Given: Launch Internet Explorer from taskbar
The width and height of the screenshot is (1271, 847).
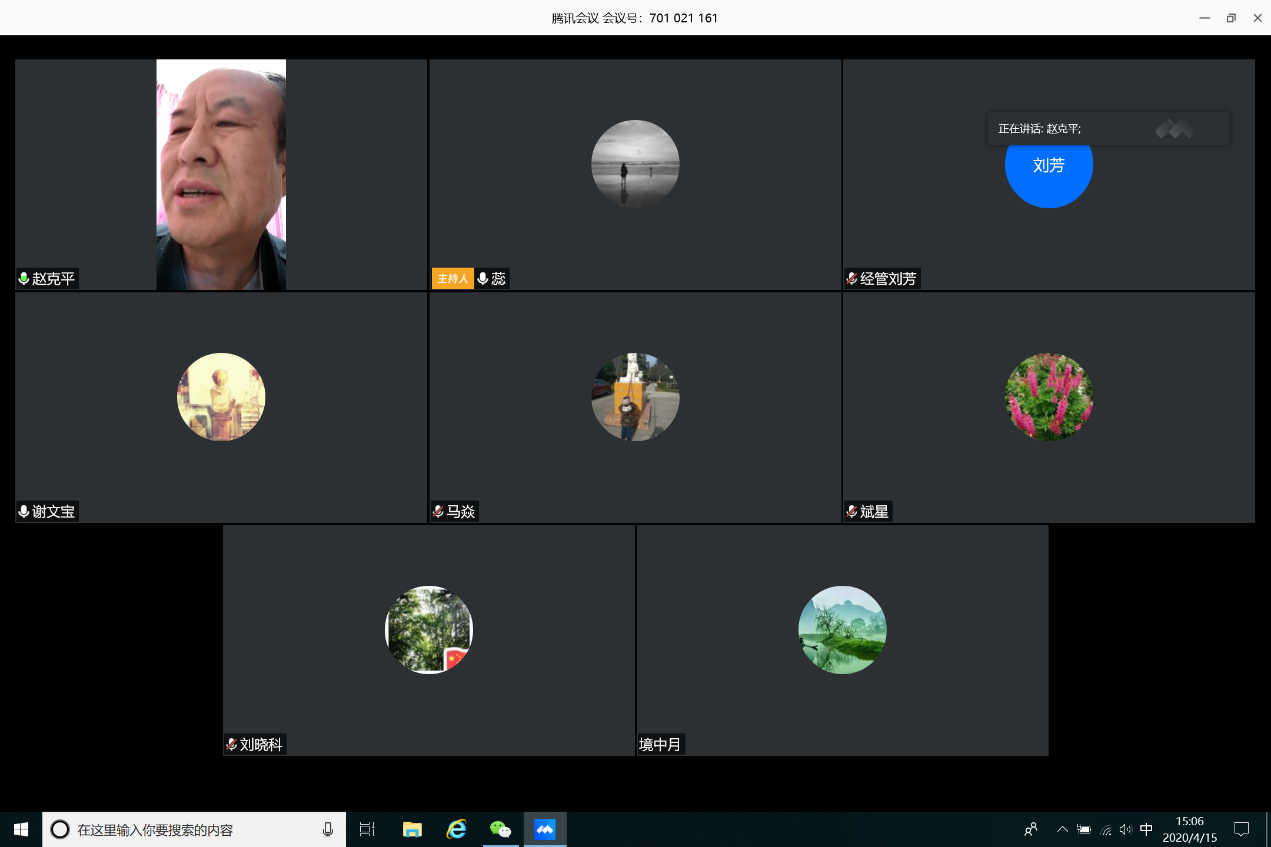Looking at the screenshot, I should click(x=456, y=829).
